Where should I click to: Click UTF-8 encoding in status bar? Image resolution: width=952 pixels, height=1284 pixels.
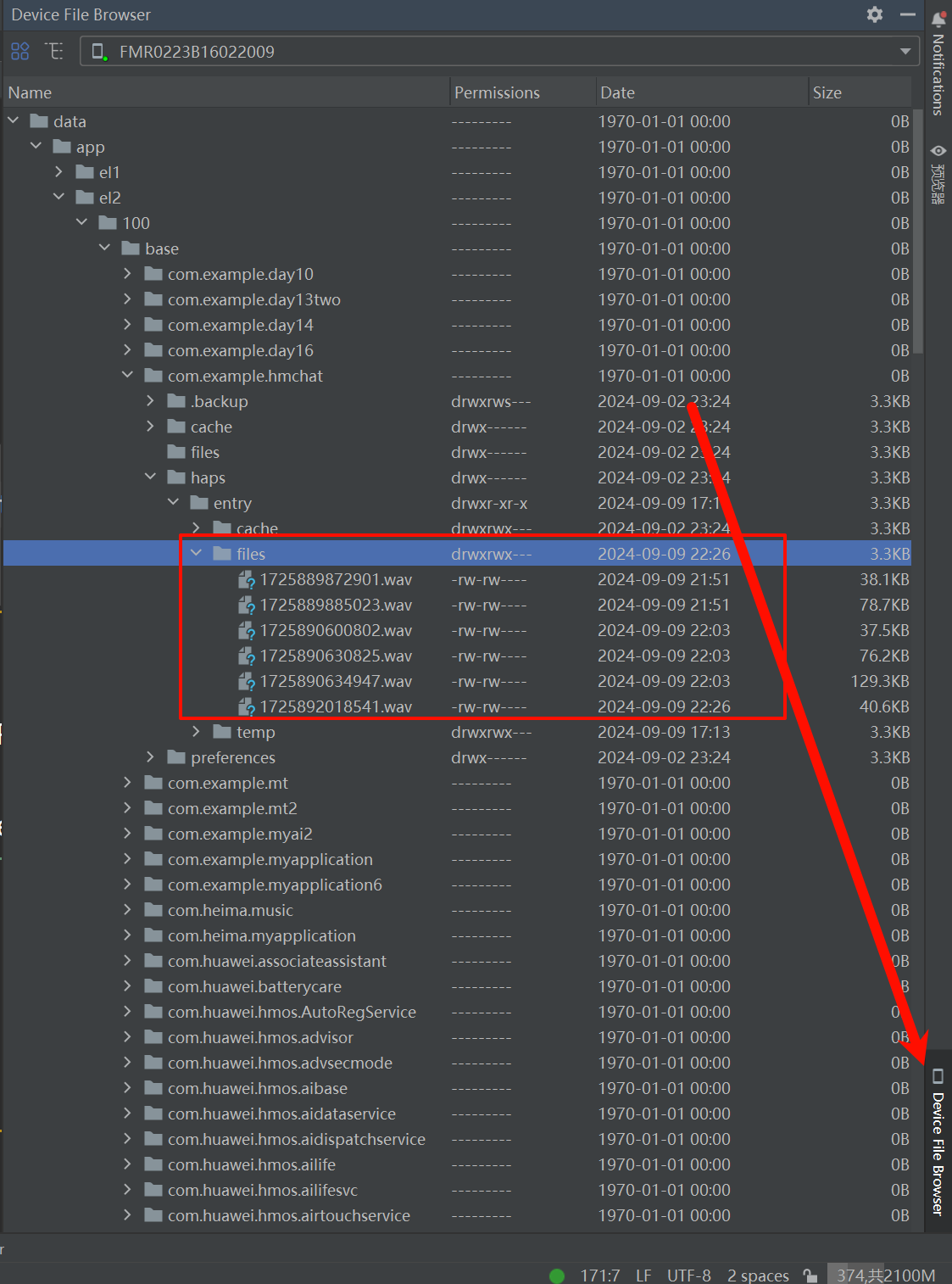click(x=688, y=1276)
